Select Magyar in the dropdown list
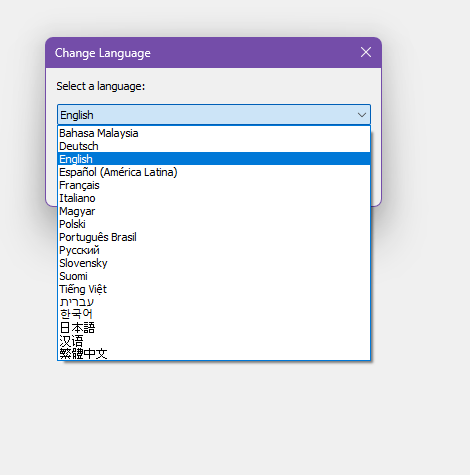Screen dimensions: 470x475 coord(214,211)
